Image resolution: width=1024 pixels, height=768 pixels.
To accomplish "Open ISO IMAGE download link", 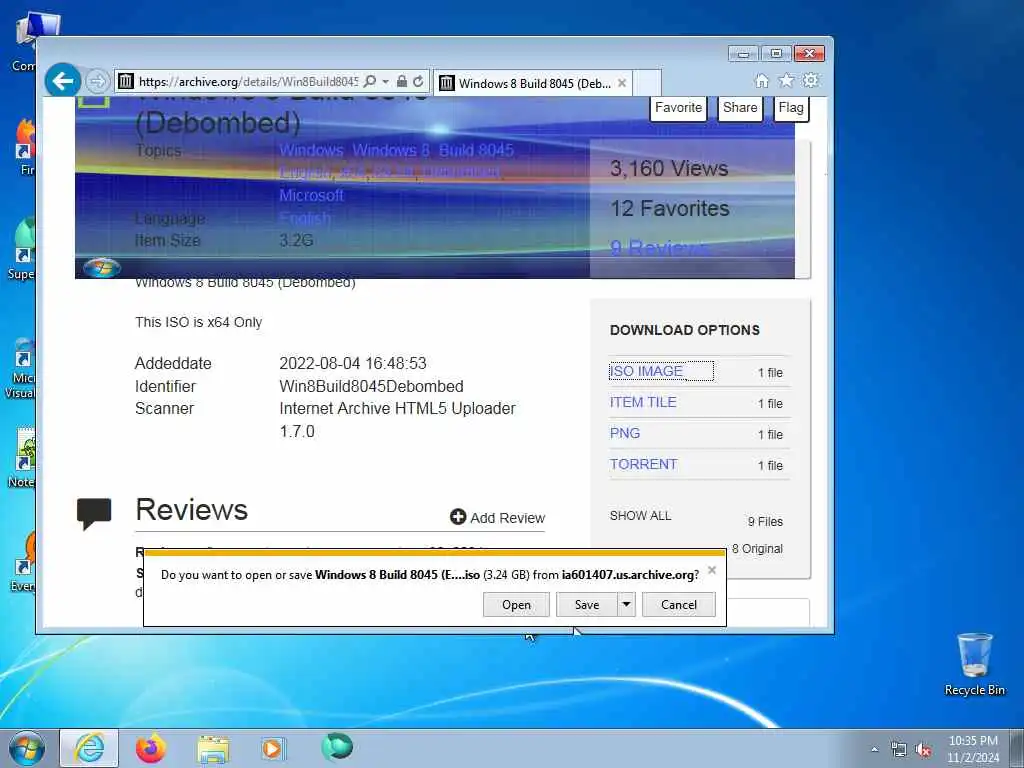I will (646, 371).
